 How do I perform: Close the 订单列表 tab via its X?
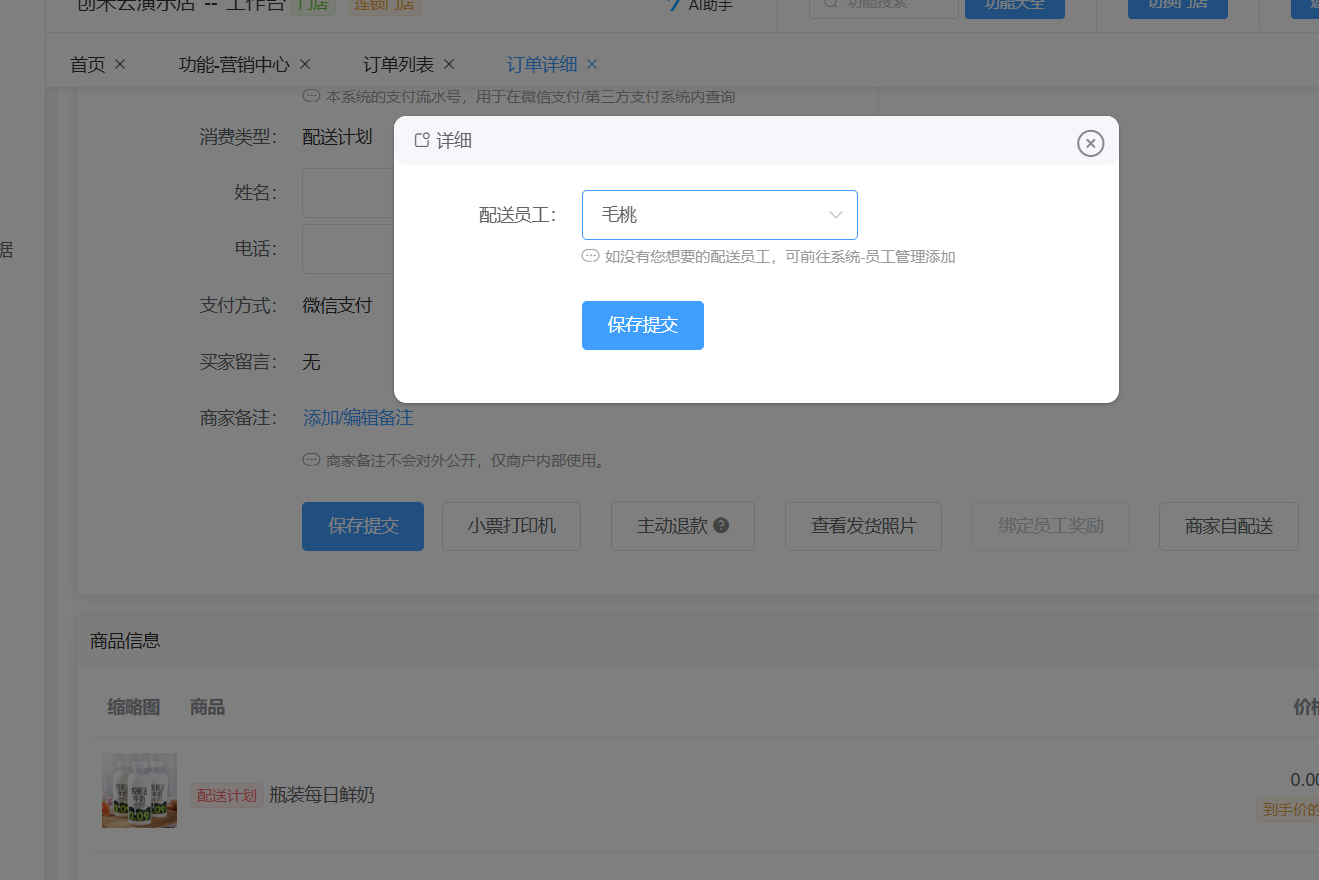tap(449, 64)
